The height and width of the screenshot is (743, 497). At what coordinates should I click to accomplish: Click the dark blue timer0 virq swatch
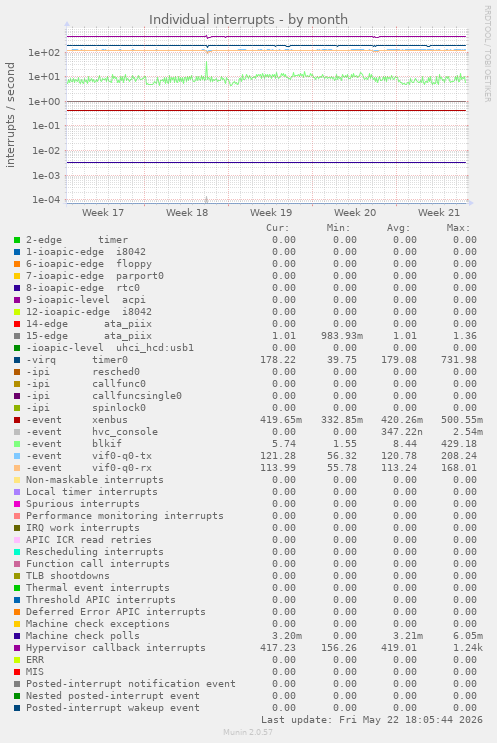(17, 360)
